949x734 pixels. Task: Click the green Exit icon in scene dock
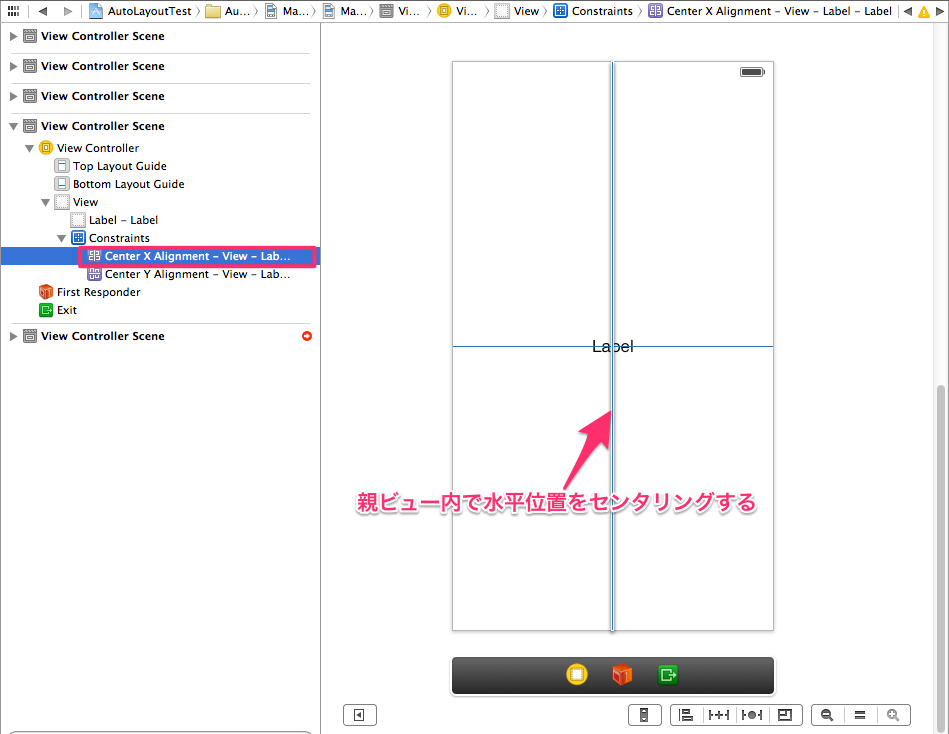[x=667, y=675]
